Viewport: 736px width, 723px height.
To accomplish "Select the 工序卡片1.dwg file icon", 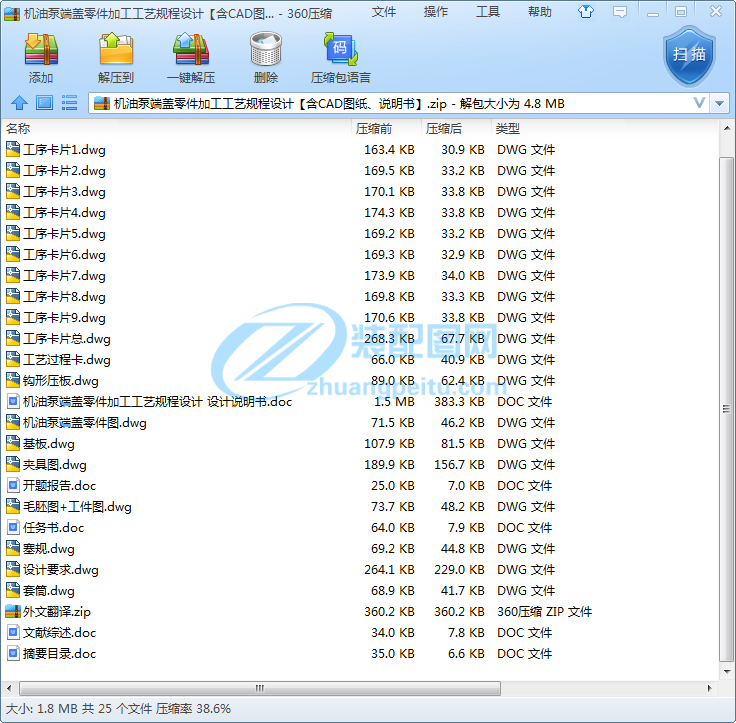I will (x=13, y=149).
